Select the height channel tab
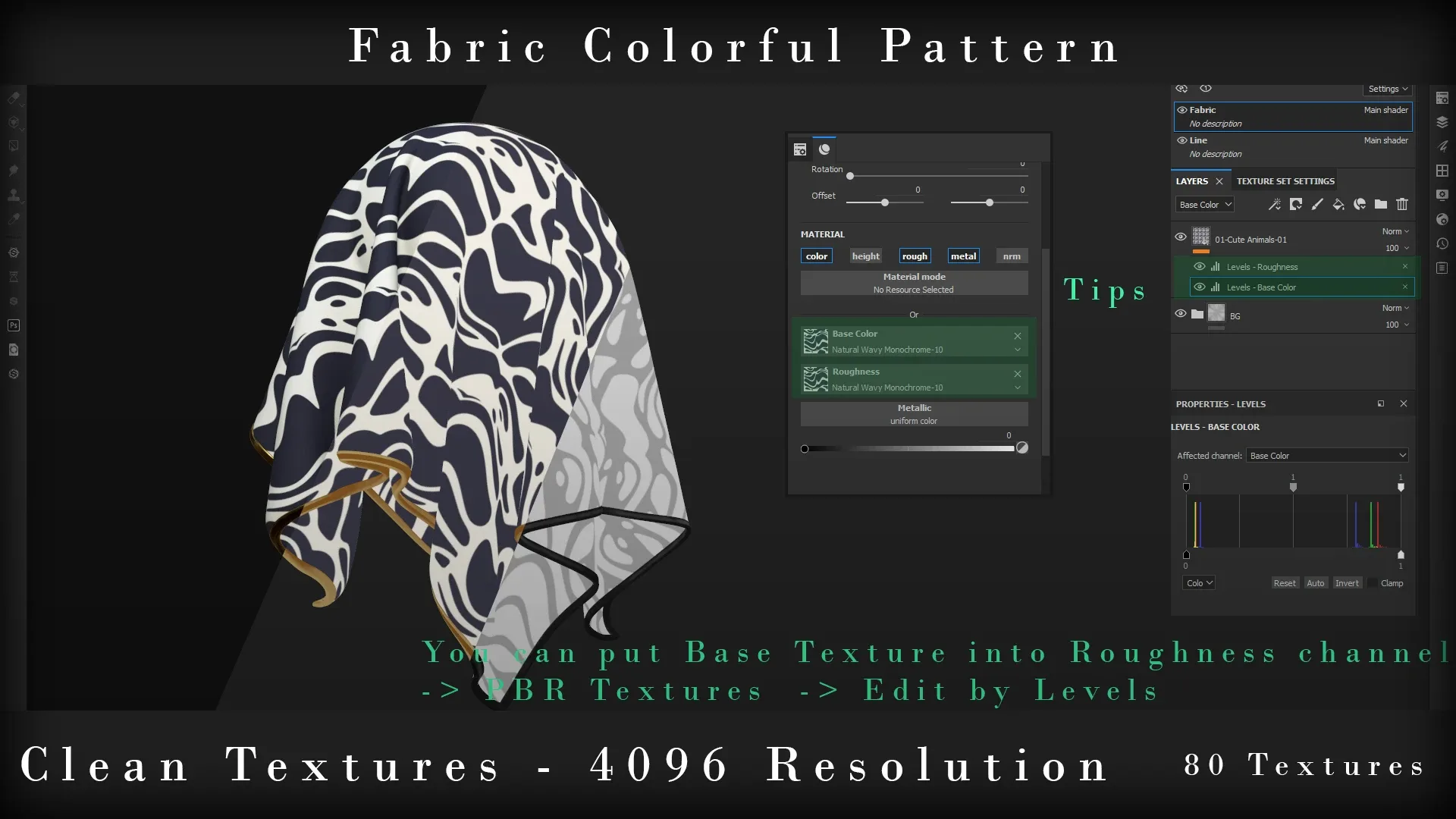This screenshot has width=1456, height=819. pyautogui.click(x=865, y=256)
